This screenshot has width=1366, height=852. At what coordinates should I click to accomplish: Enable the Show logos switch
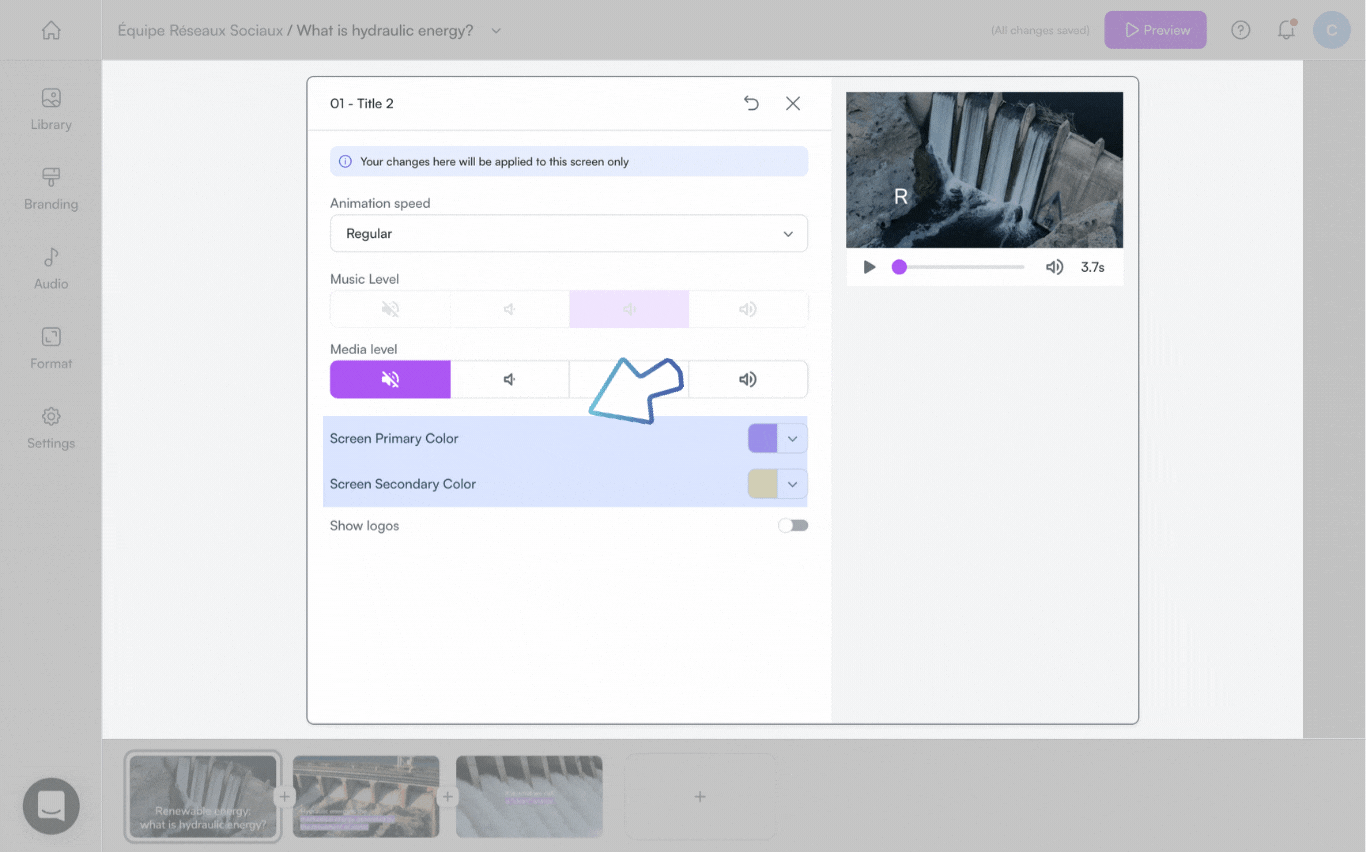click(793, 526)
